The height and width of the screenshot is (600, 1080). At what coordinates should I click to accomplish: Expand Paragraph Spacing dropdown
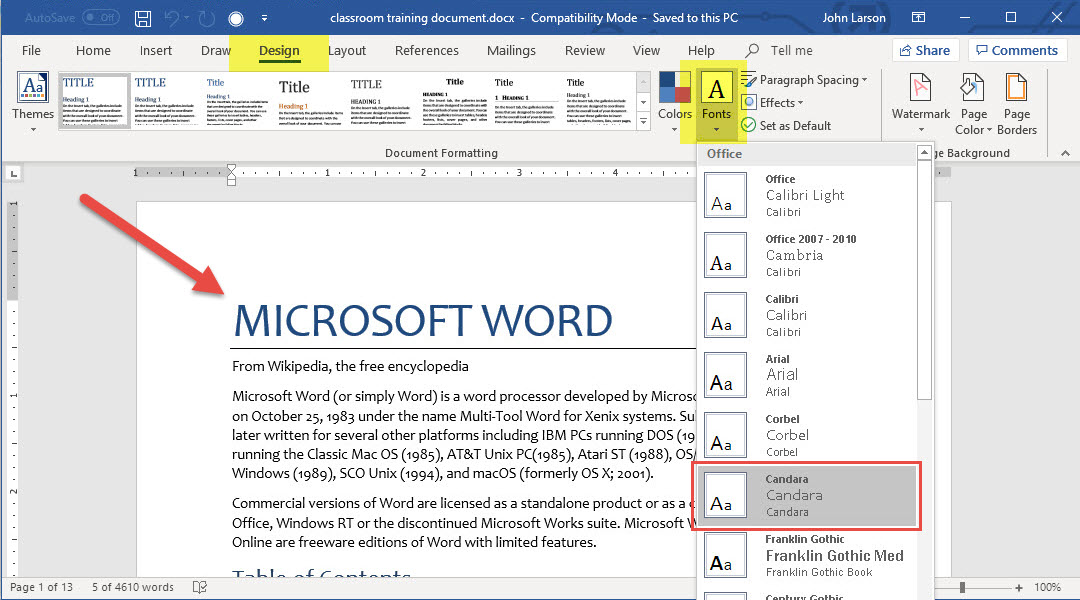(x=864, y=80)
